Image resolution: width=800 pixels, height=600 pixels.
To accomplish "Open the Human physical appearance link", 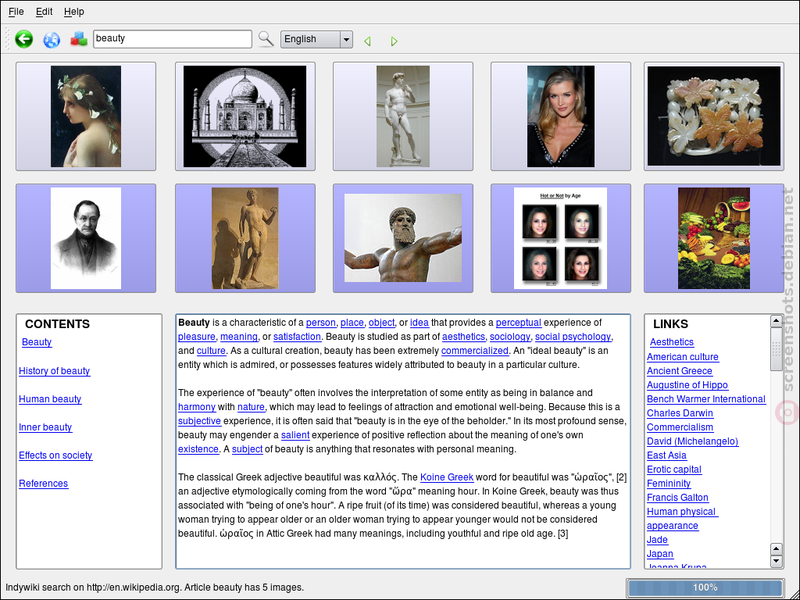I will click(x=682, y=518).
